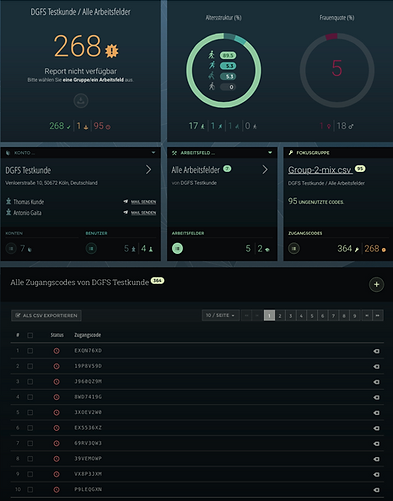The height and width of the screenshot is (501, 393).
Task: Check the box for row 8 39VEM0WP
Action: (30, 459)
